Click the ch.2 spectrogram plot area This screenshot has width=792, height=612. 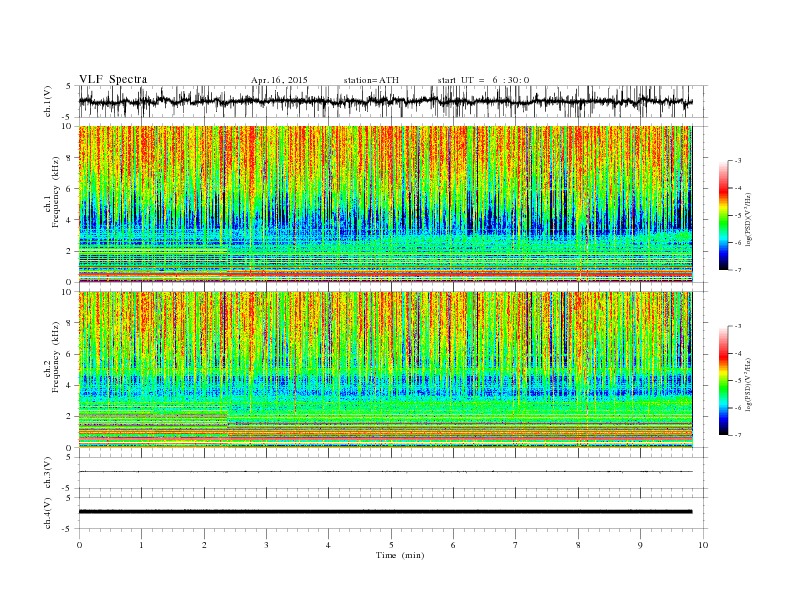[385, 370]
